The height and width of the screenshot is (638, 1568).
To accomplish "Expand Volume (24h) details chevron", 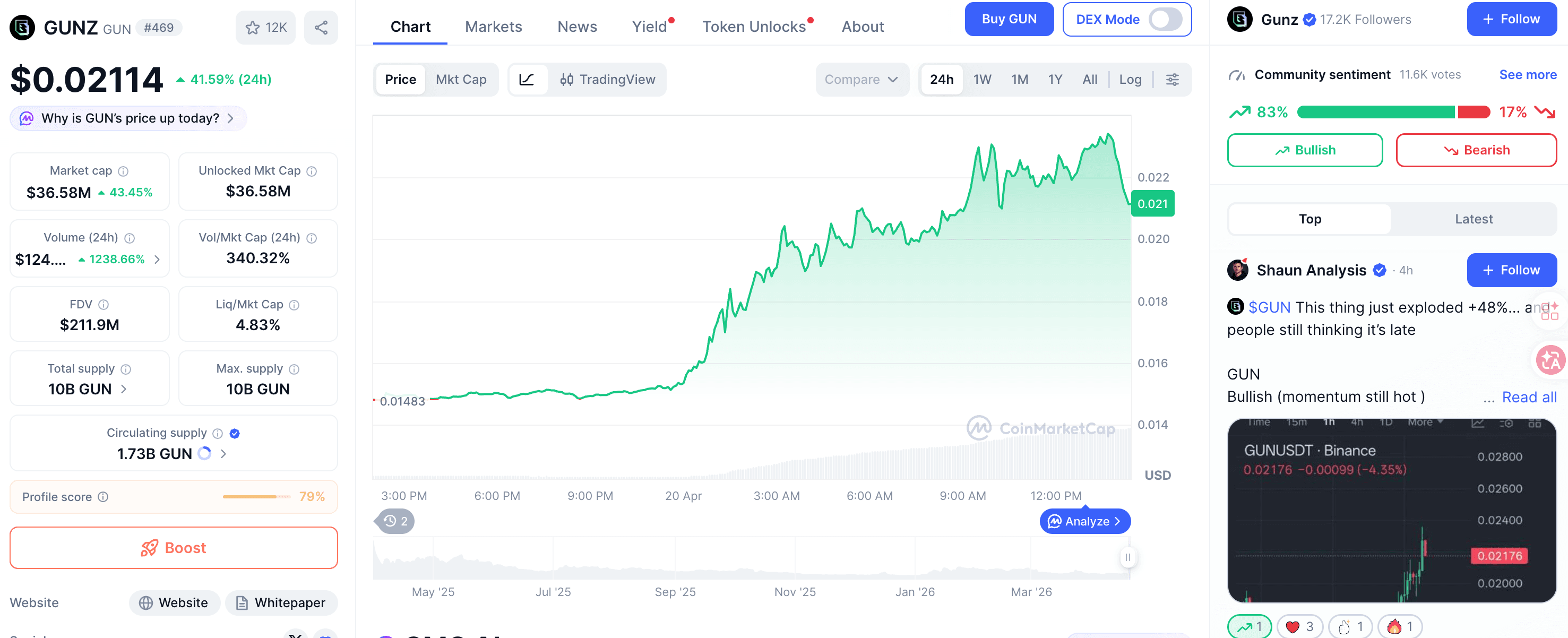I will coord(158,260).
